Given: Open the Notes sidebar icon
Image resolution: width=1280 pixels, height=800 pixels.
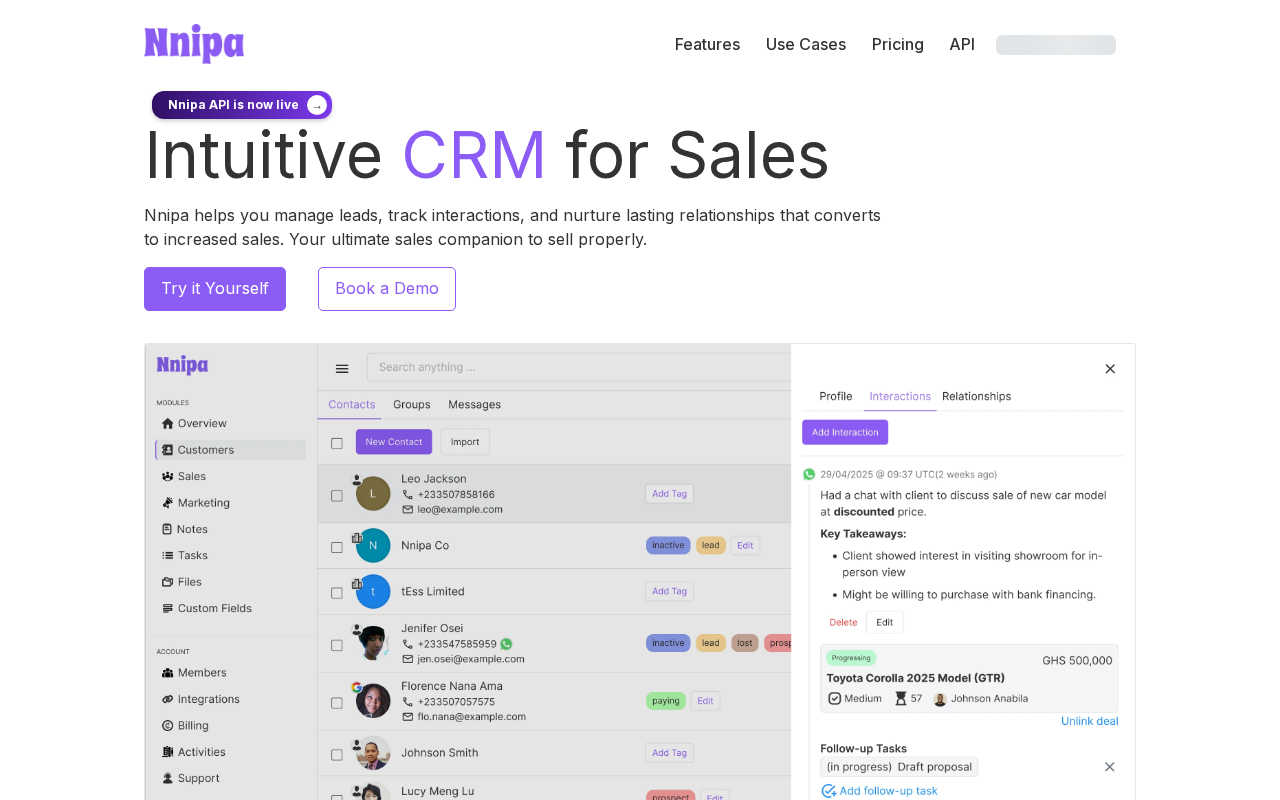Looking at the screenshot, I should pyautogui.click(x=167, y=529).
